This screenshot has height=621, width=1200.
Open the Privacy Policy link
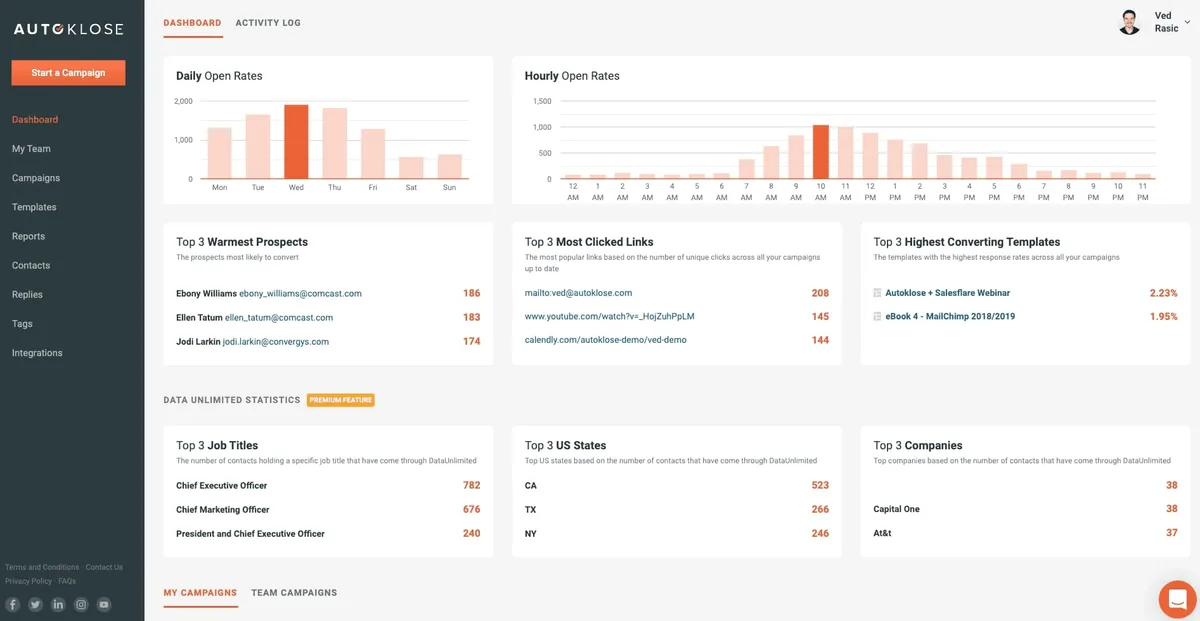click(x=28, y=580)
